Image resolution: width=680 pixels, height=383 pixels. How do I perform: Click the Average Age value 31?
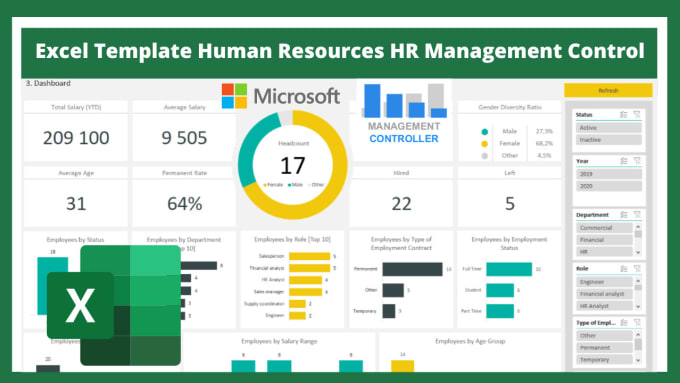(x=76, y=204)
